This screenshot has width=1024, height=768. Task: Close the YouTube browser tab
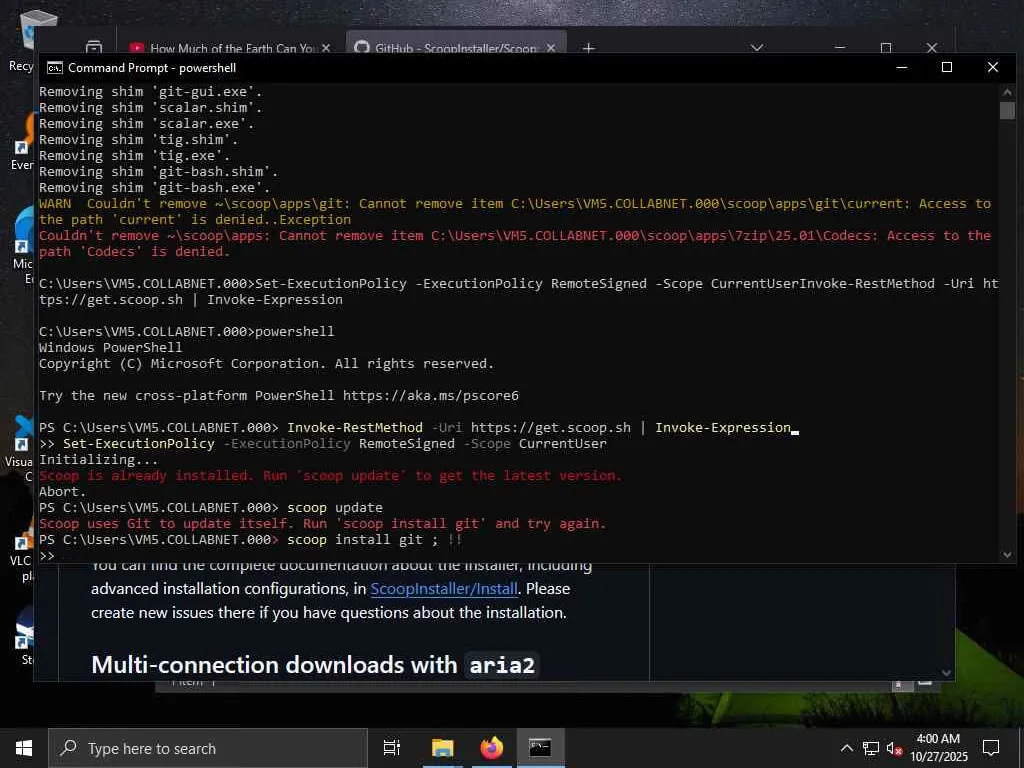(x=326, y=48)
